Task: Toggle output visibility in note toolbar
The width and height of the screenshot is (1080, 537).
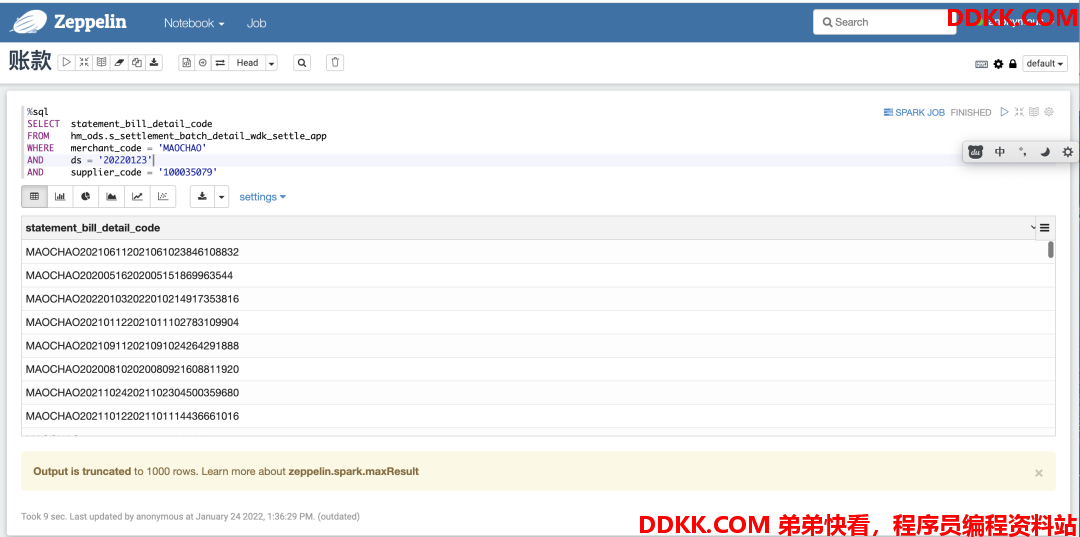Action: [x=102, y=63]
